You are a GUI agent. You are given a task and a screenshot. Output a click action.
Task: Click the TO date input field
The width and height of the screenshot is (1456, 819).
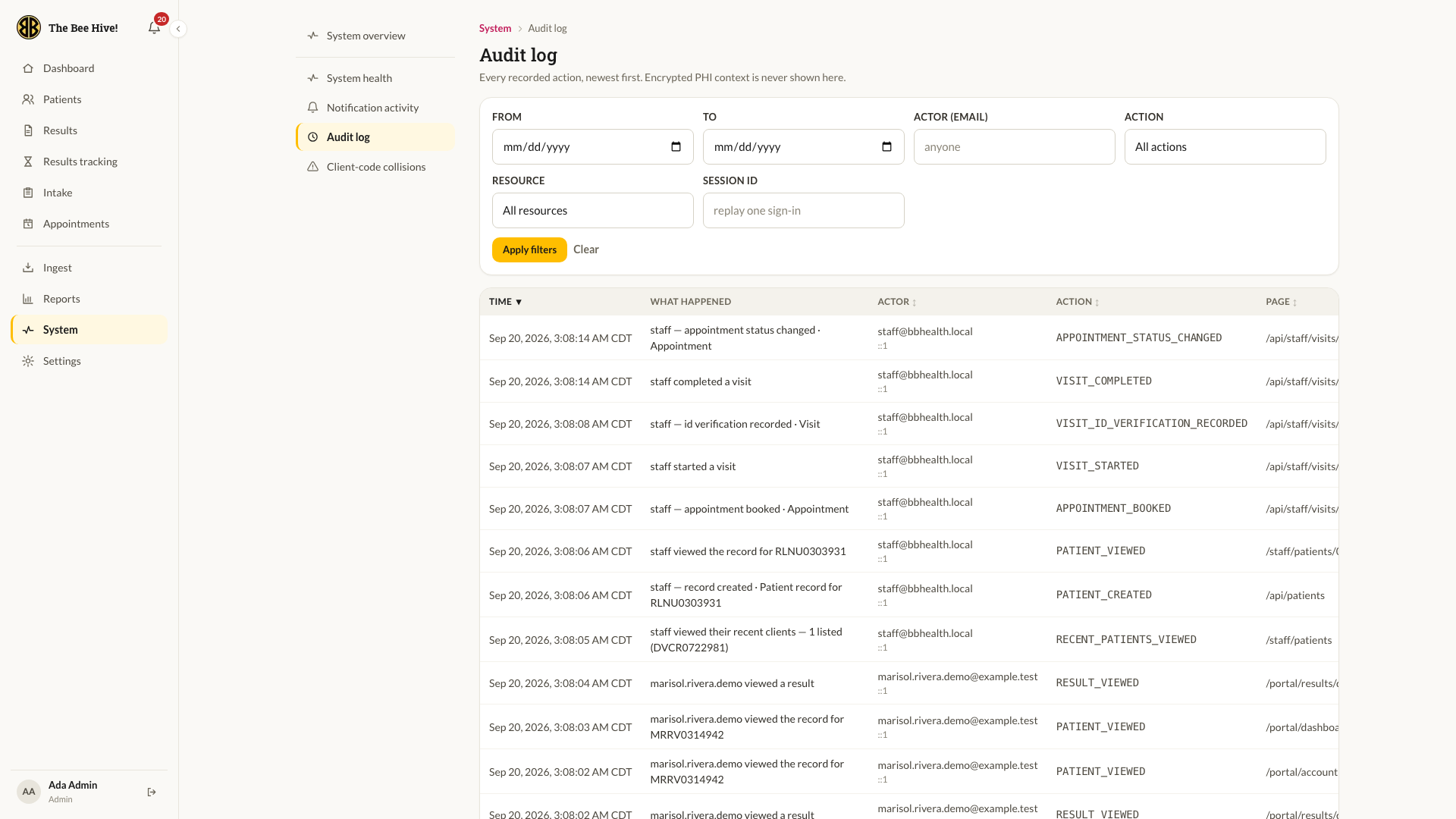[x=803, y=147]
